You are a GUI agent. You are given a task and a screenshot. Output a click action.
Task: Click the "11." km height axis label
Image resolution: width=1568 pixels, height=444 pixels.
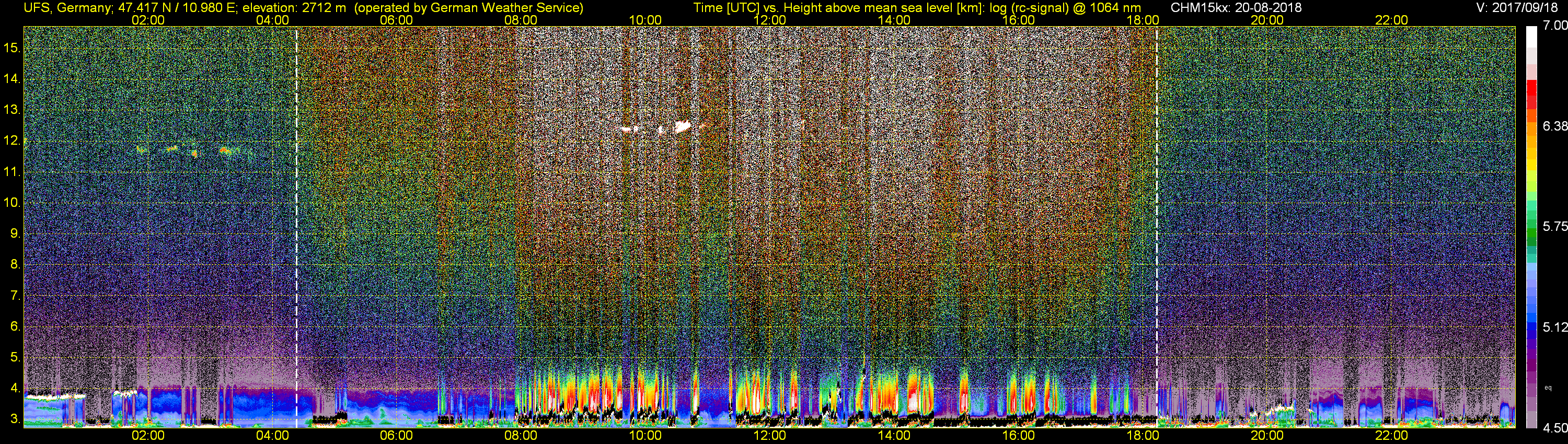click(12, 171)
